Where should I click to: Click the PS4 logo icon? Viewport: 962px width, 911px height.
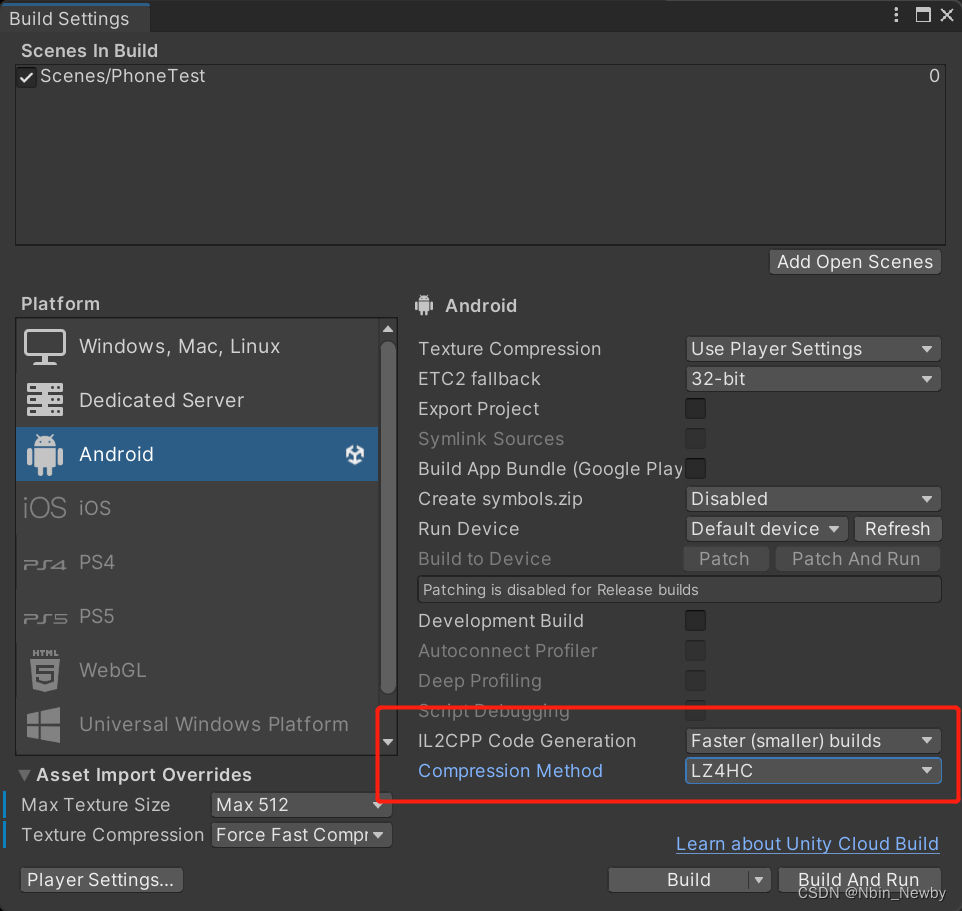44,564
